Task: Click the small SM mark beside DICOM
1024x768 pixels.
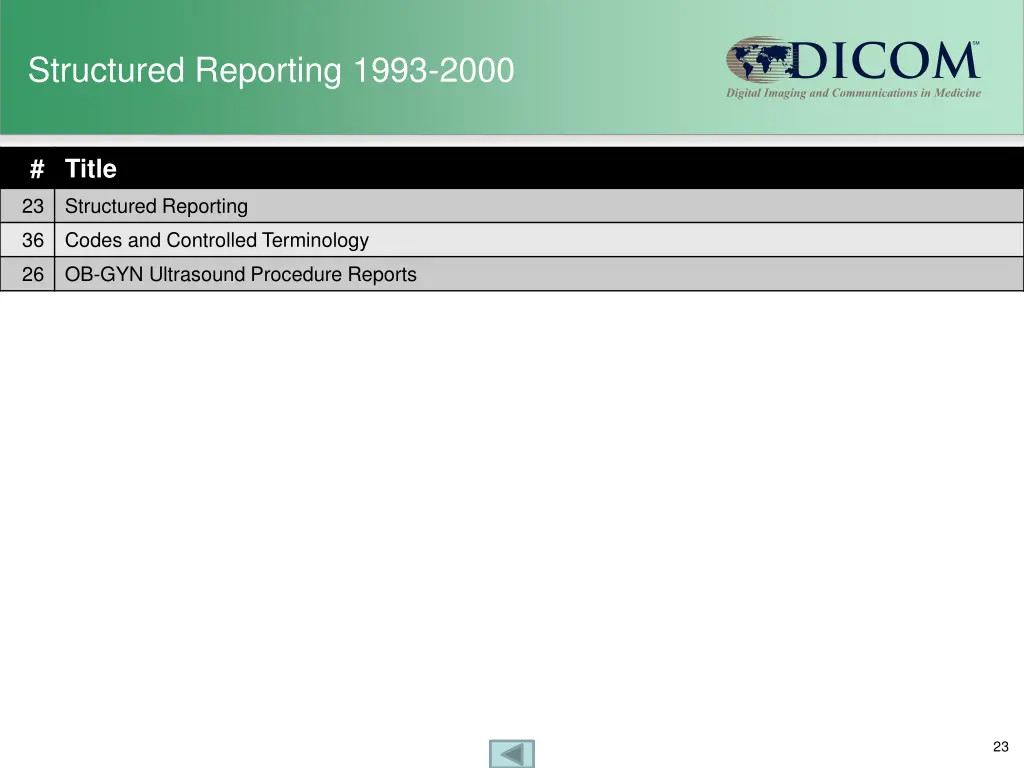Action: (975, 44)
